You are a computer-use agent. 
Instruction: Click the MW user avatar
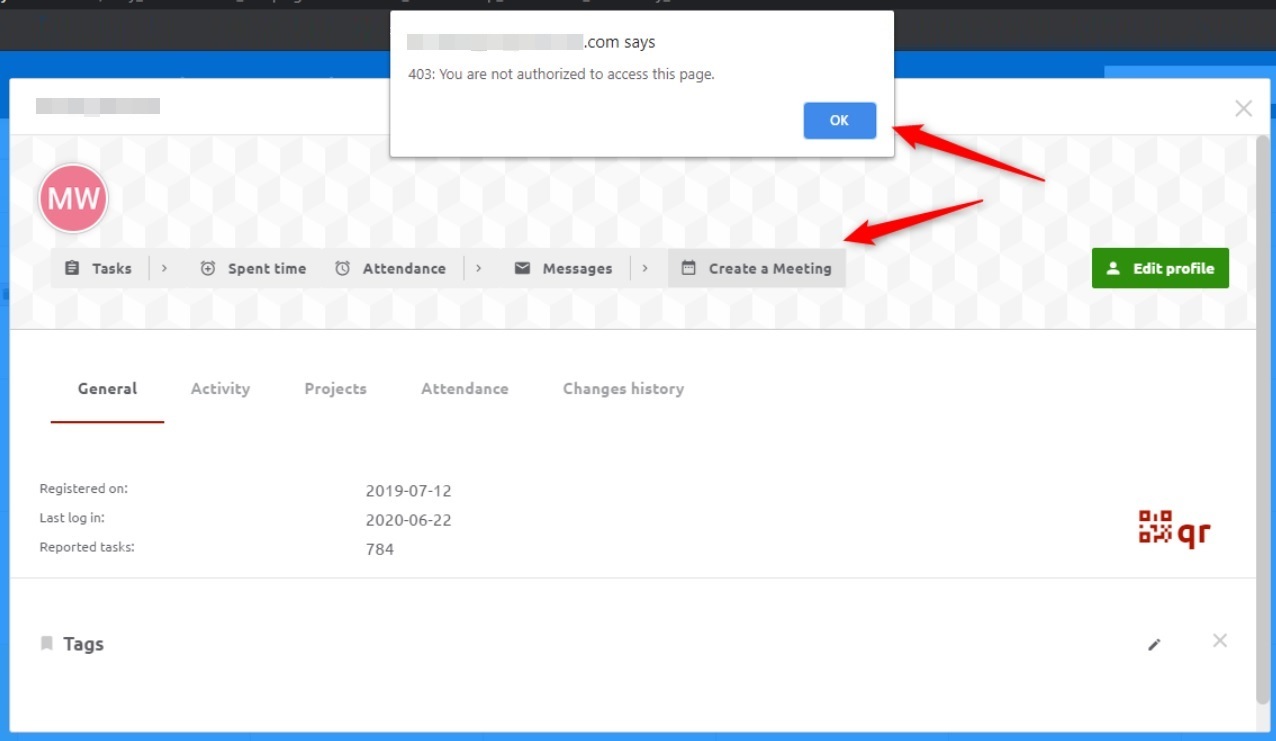(x=73, y=198)
